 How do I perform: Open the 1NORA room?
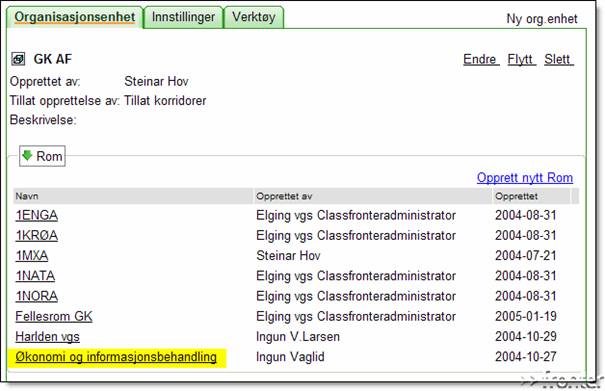click(37, 296)
